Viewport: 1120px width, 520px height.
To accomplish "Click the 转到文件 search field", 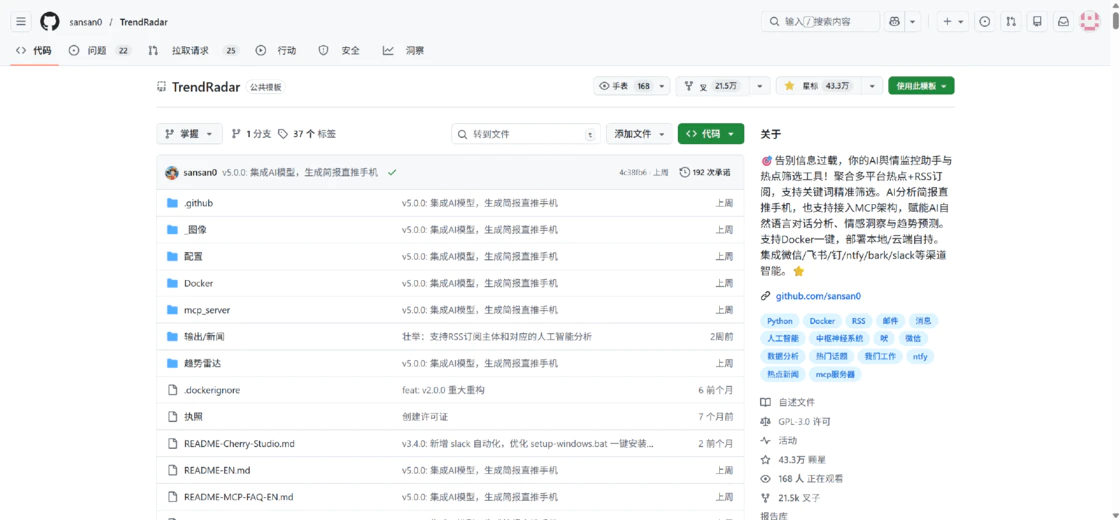I will pos(526,134).
